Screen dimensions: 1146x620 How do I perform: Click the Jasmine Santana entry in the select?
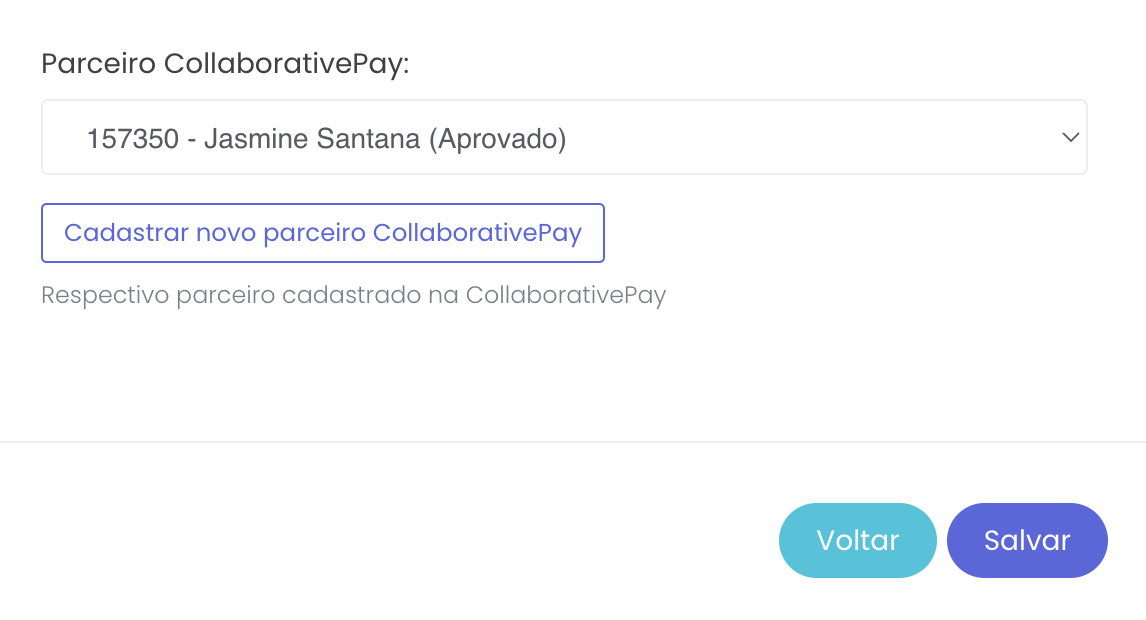coord(312,138)
